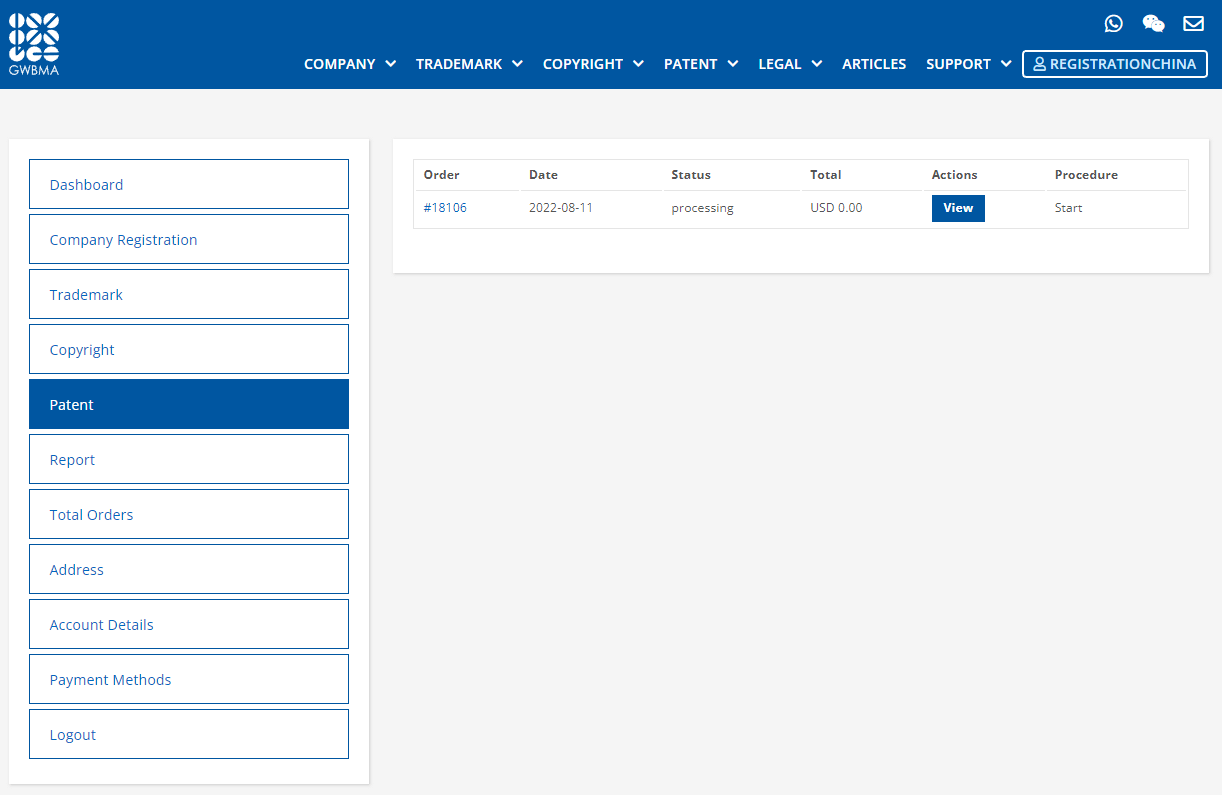
Task: Open order link #18106
Action: [x=445, y=208]
